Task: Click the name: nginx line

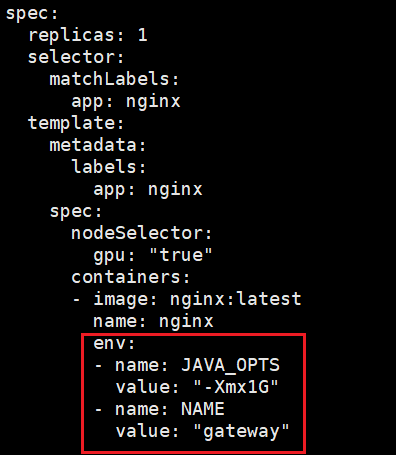Action: point(153,321)
